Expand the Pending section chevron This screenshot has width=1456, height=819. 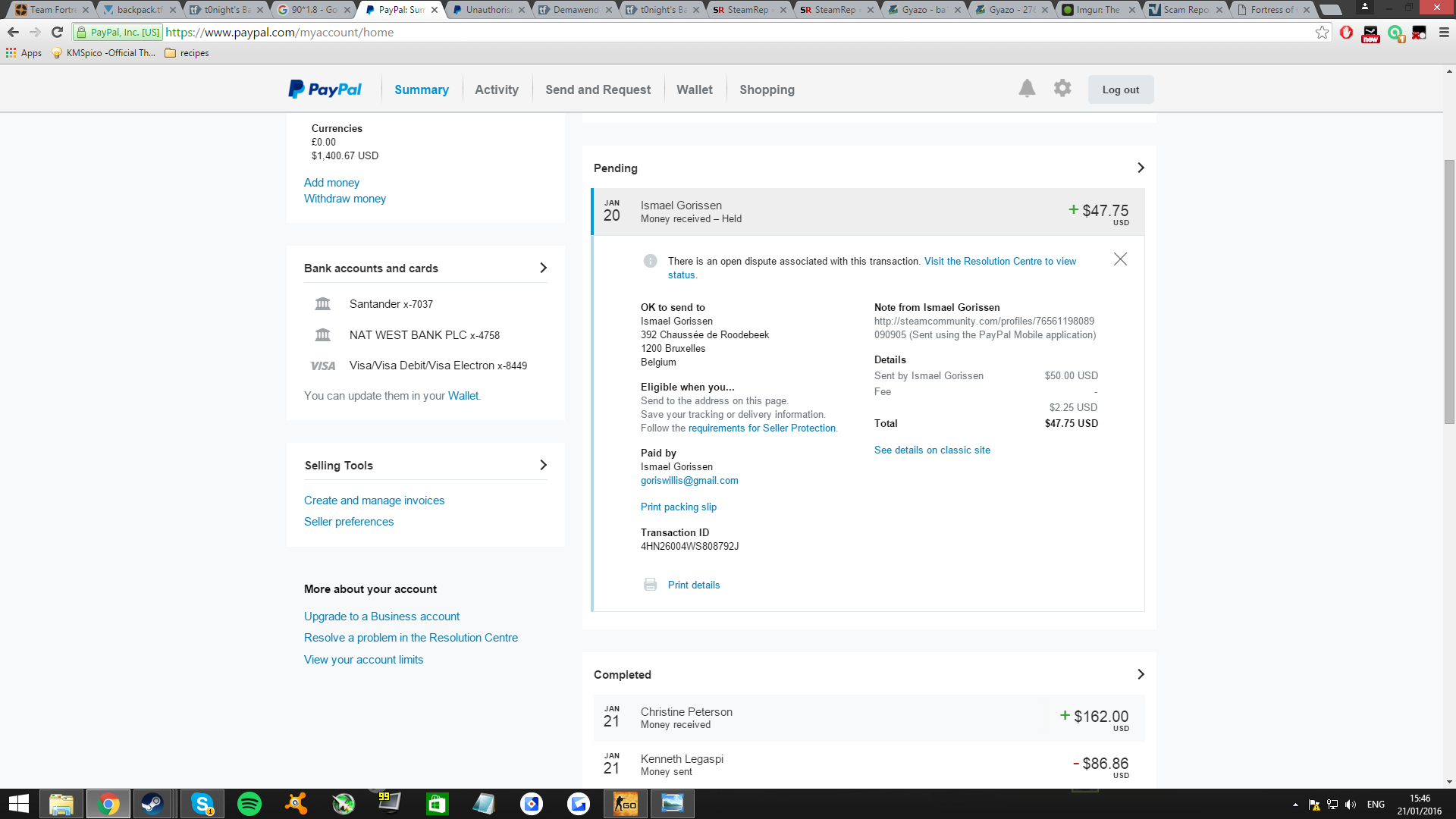click(x=1141, y=168)
